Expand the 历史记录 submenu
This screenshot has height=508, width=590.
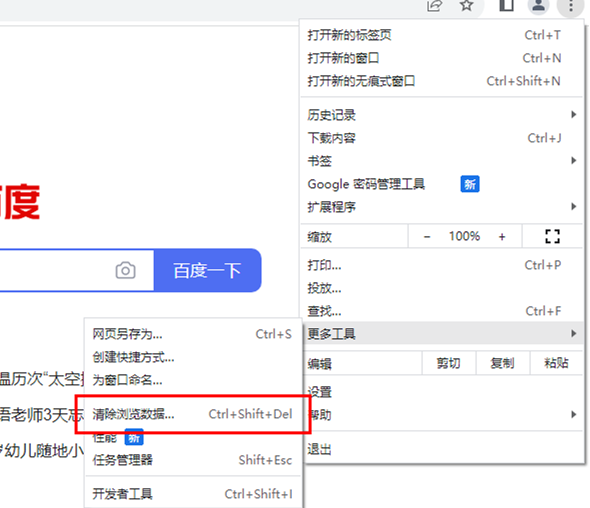click(442, 115)
